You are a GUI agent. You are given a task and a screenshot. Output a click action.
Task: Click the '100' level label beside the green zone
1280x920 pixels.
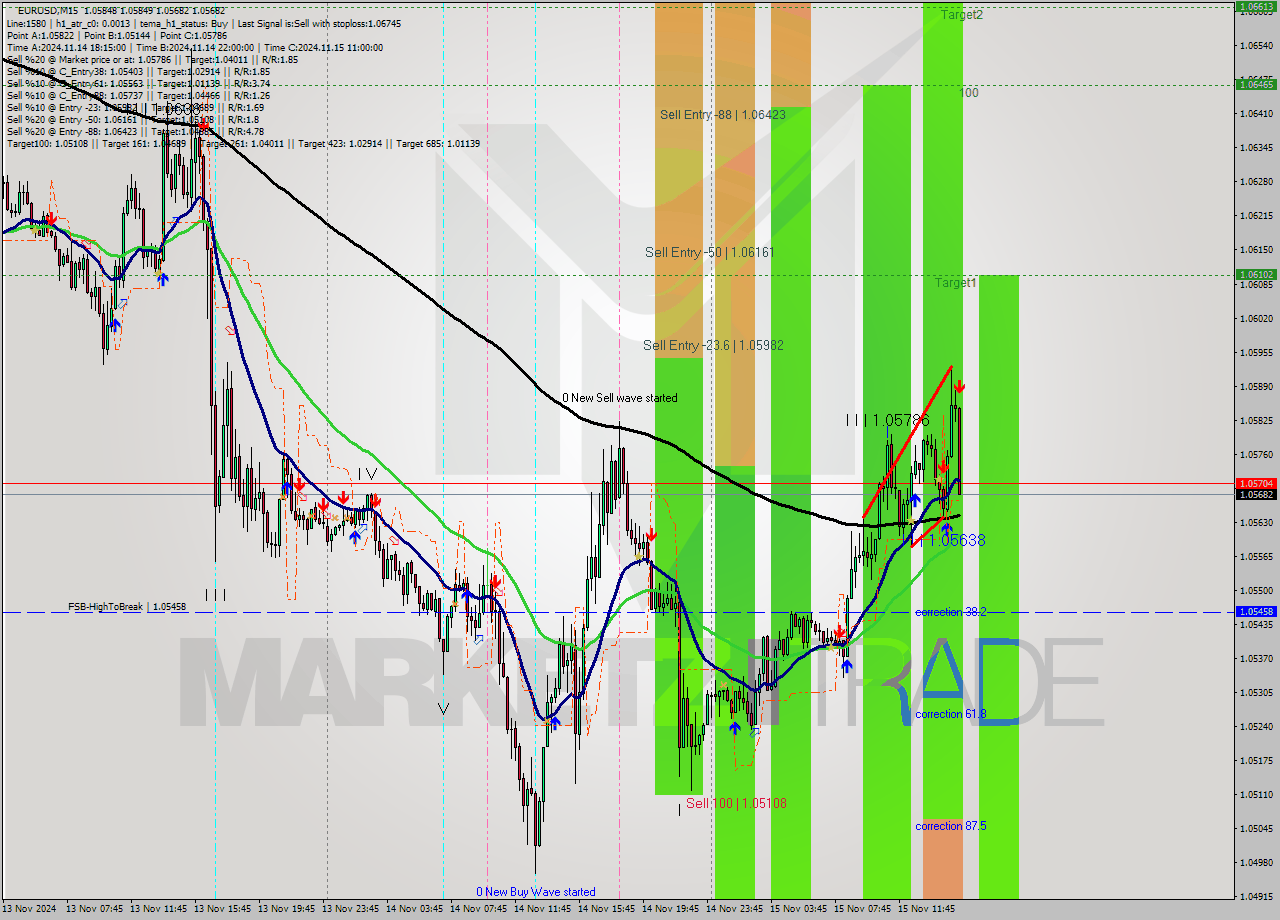point(969,93)
